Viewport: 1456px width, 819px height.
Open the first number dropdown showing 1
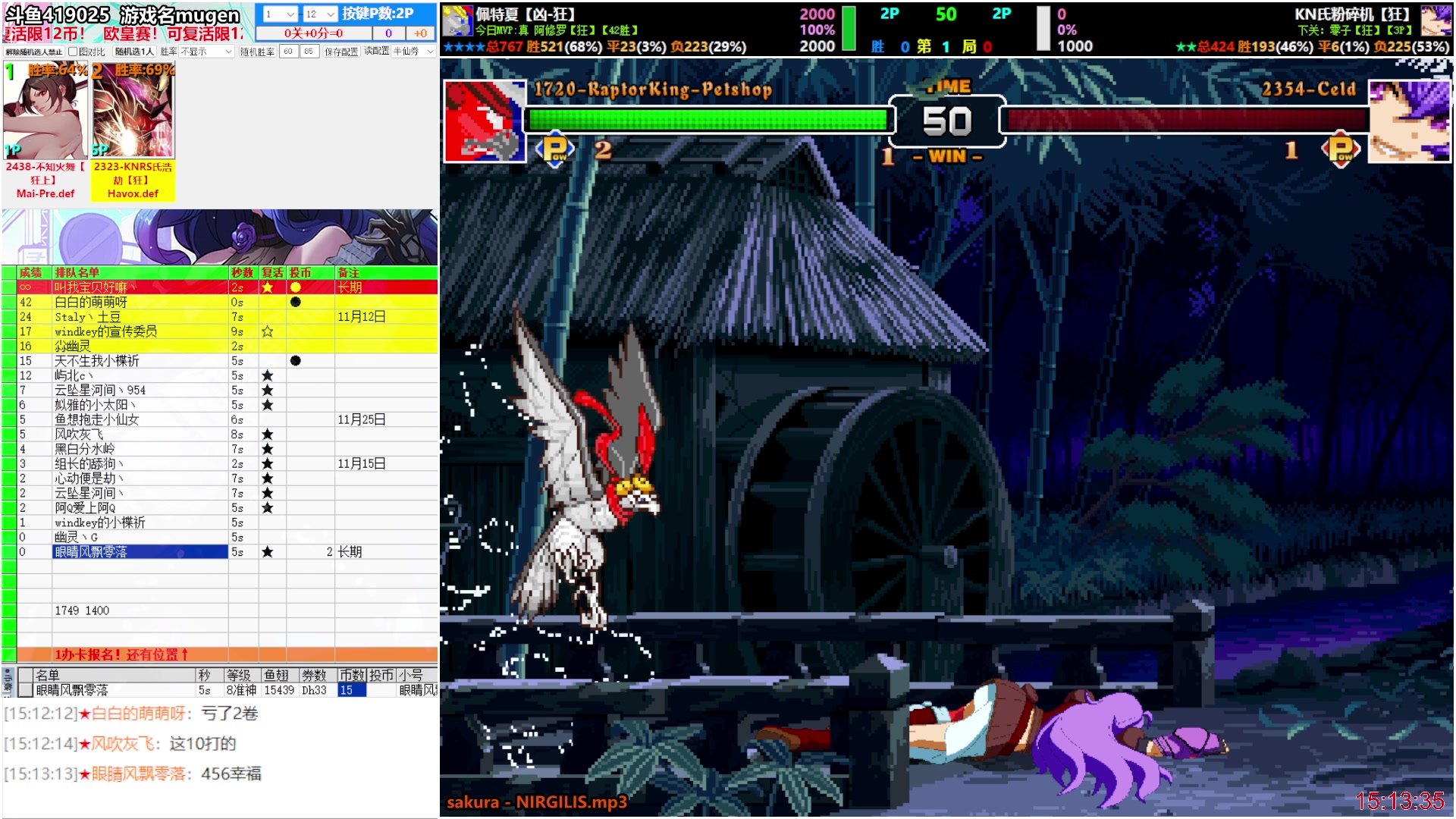coord(279,14)
